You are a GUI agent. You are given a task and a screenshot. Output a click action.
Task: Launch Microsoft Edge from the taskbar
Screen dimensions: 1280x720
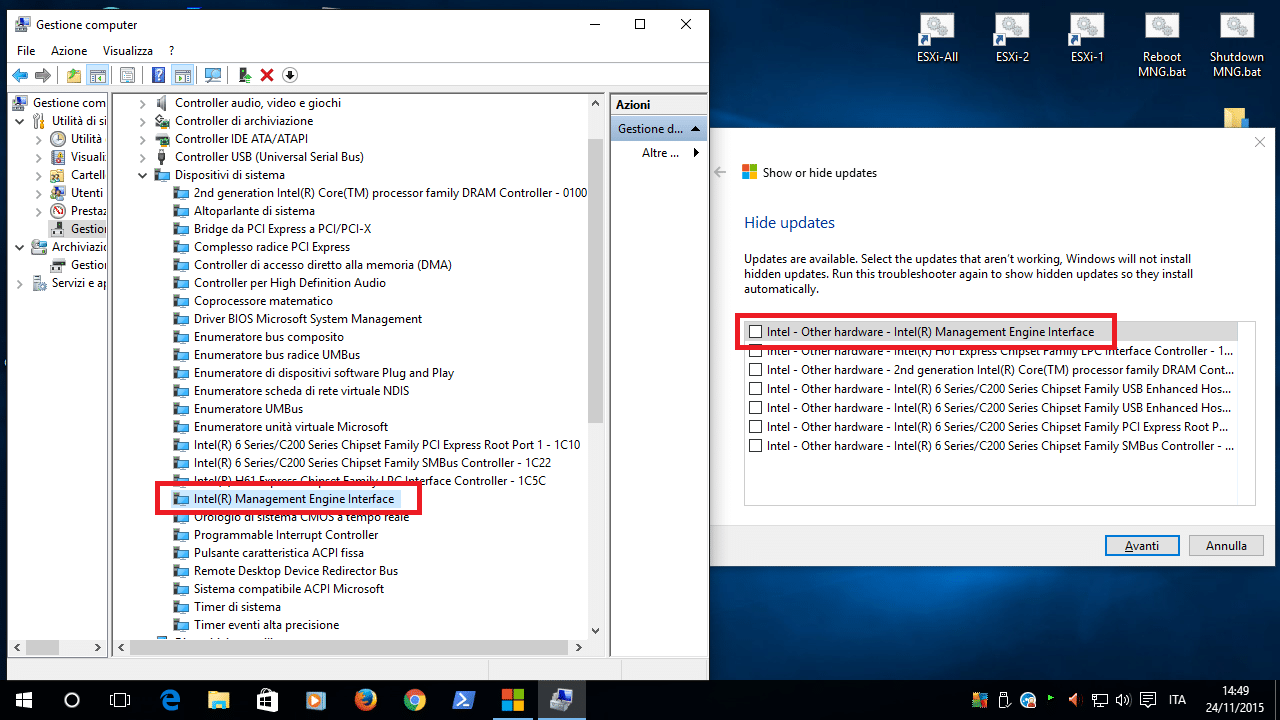(170, 699)
